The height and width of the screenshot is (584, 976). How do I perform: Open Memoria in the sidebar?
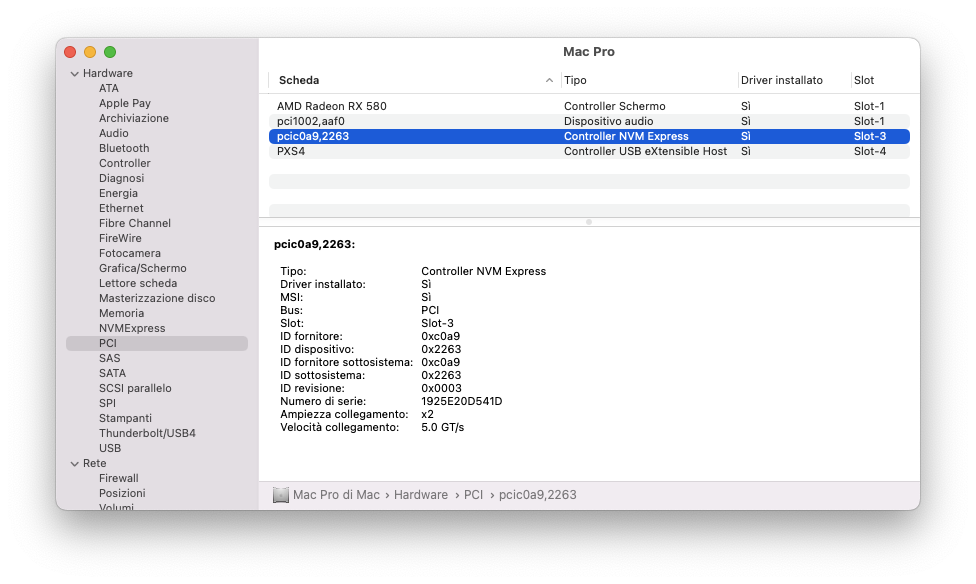tap(121, 313)
